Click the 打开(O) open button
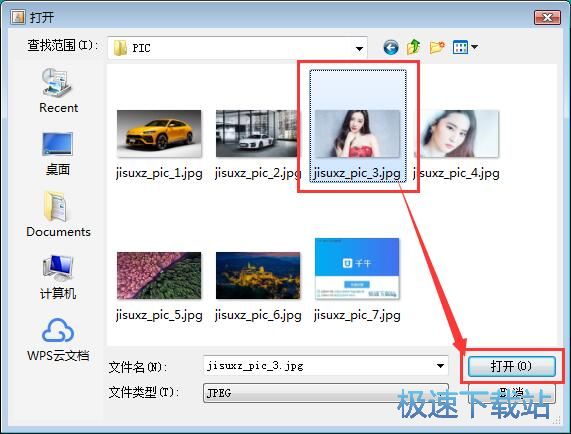571x434 pixels. pyautogui.click(x=512, y=366)
